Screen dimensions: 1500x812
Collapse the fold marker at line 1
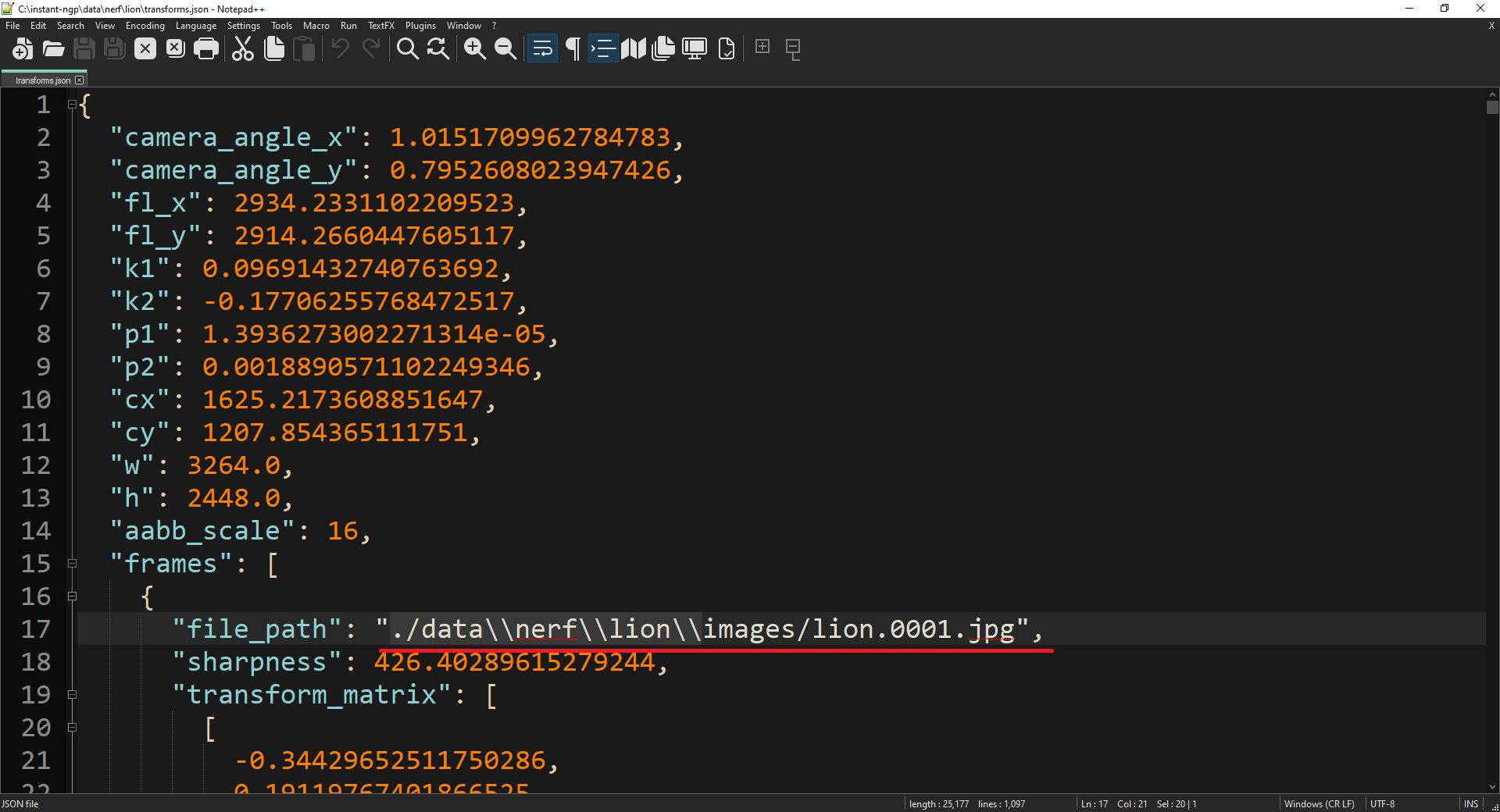click(72, 104)
